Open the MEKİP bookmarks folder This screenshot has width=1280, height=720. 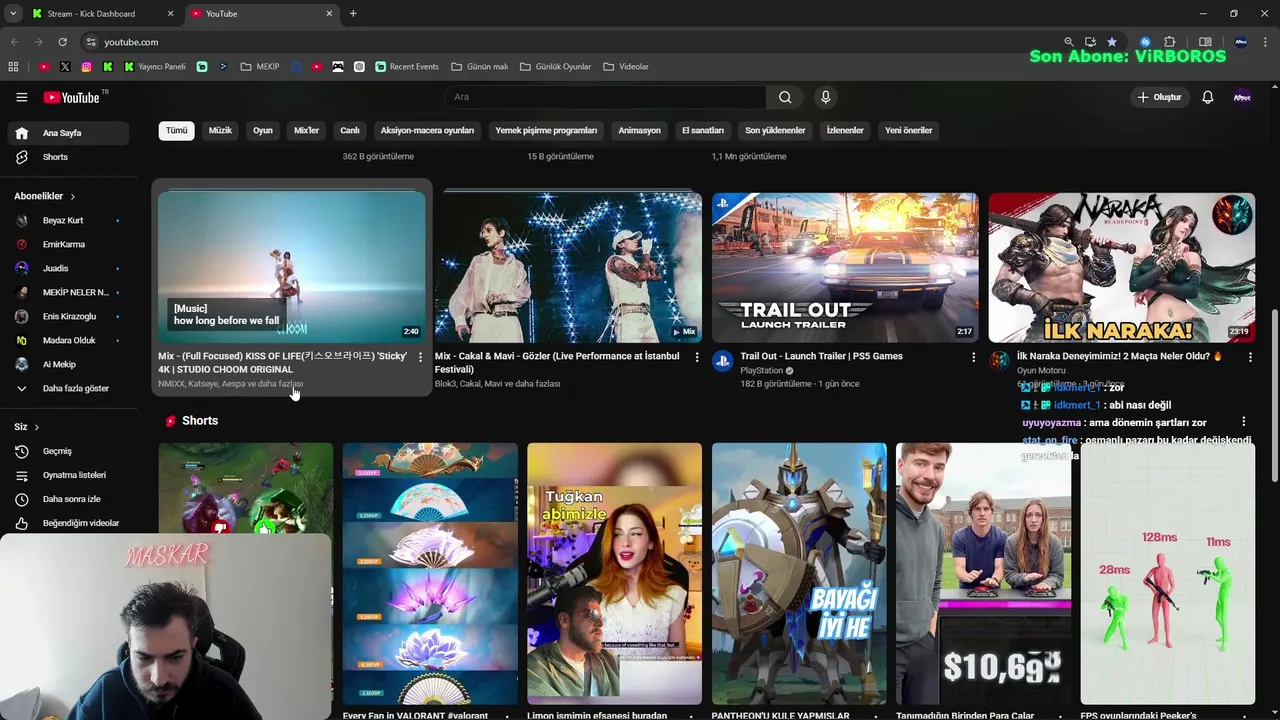coord(261,67)
